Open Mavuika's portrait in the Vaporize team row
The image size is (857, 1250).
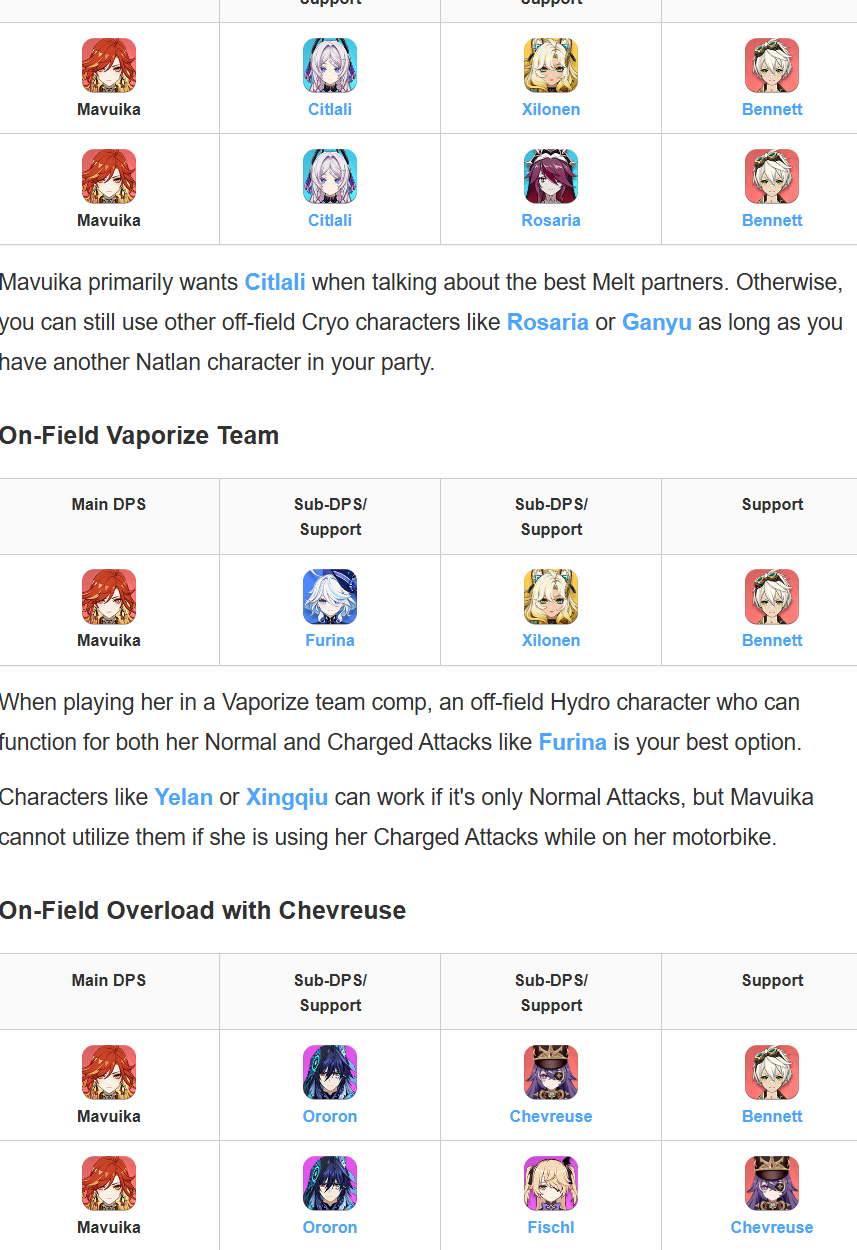[x=109, y=597]
